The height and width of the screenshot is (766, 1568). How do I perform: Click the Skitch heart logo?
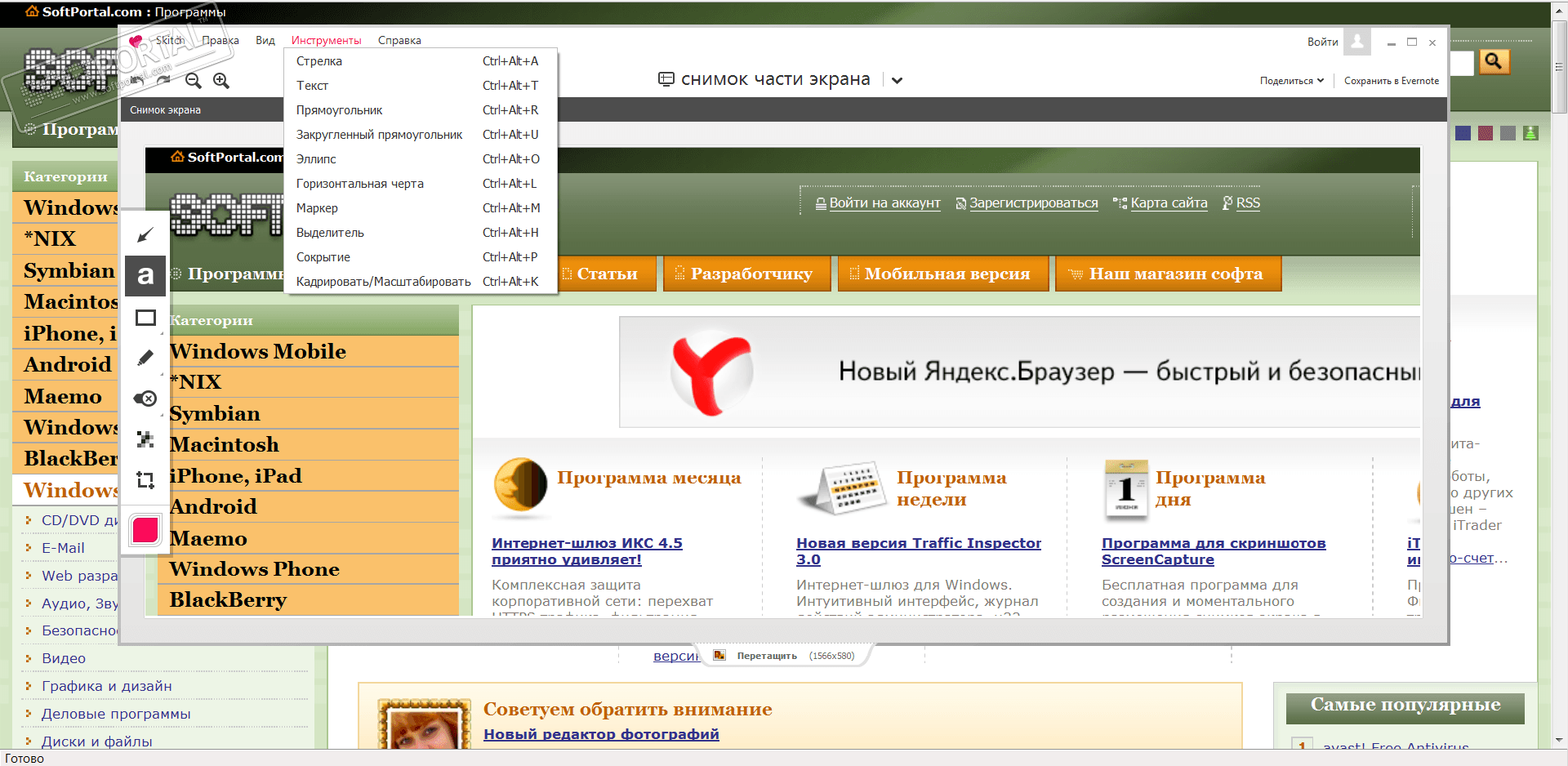point(136,41)
